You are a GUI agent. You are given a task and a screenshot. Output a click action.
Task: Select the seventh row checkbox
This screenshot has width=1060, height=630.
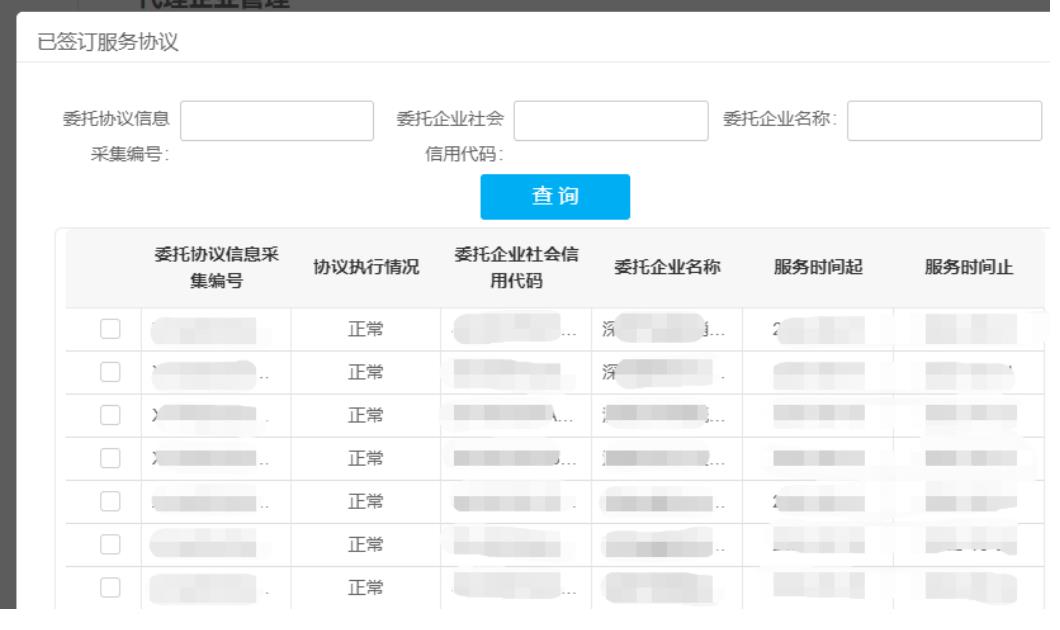[110, 587]
